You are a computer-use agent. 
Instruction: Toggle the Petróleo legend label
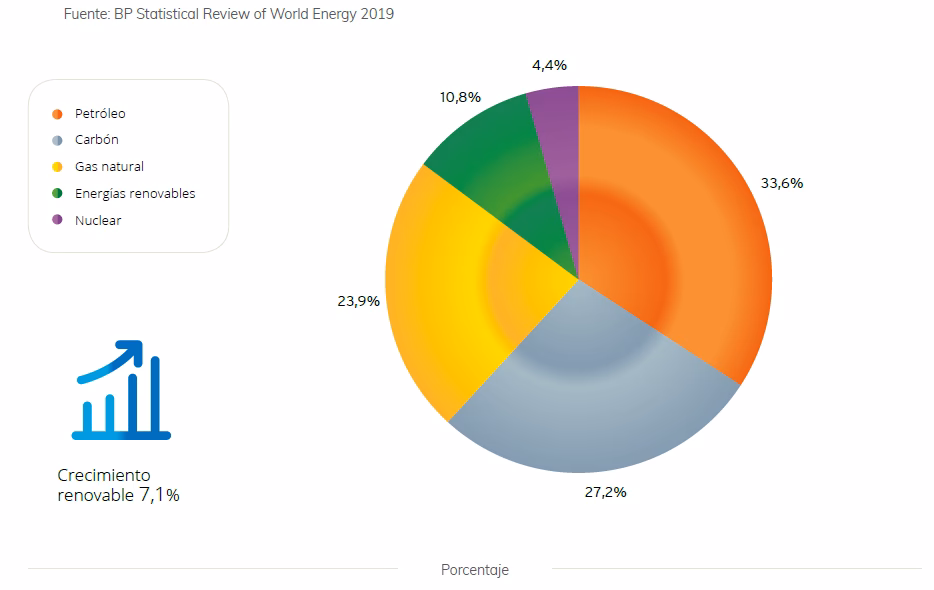tap(100, 114)
